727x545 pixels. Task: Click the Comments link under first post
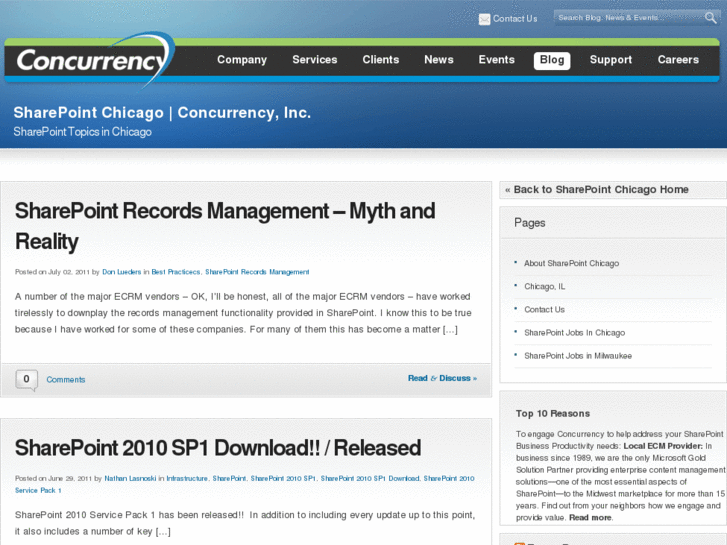click(x=66, y=380)
